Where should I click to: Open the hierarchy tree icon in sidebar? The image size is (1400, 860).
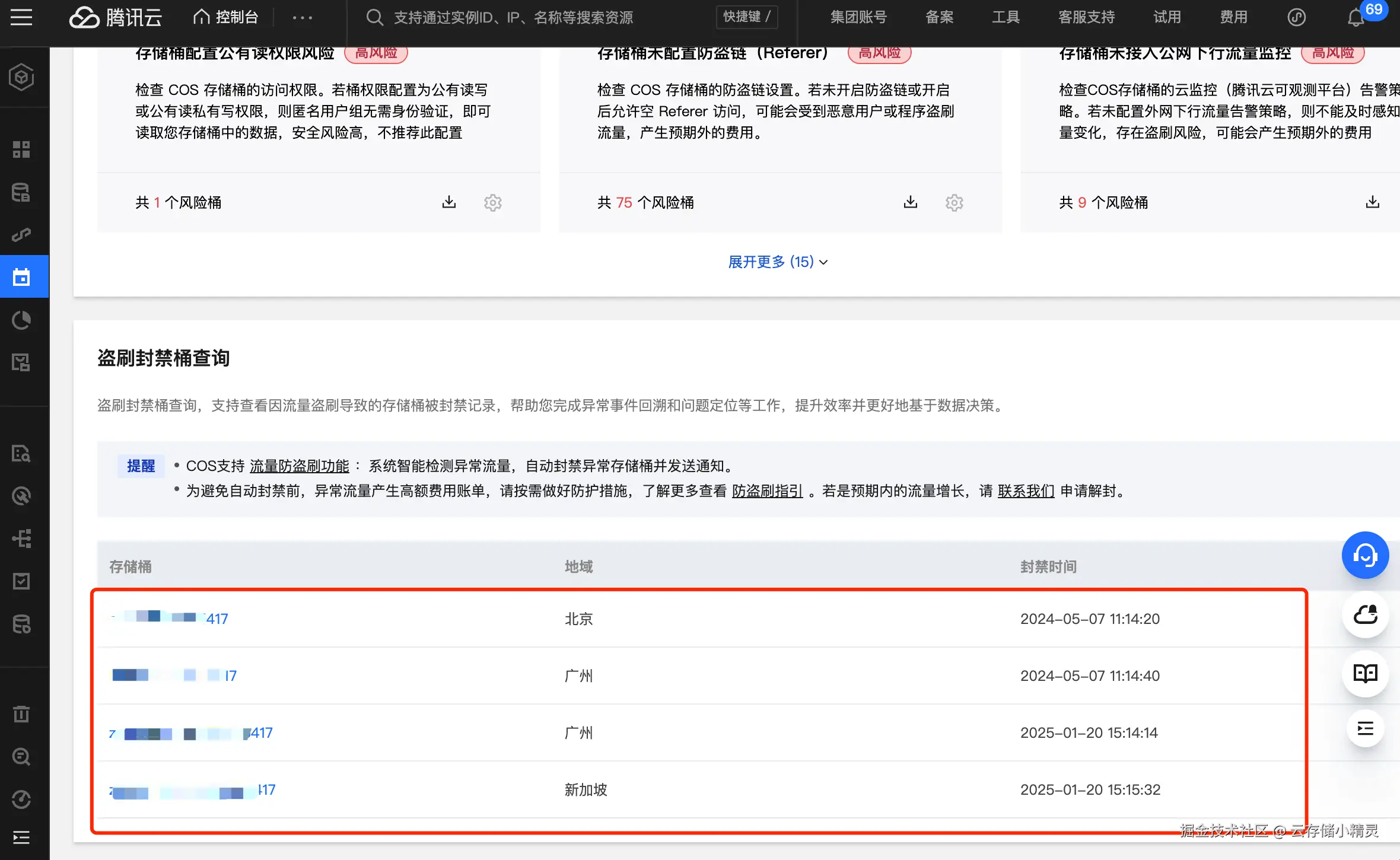coord(22,539)
